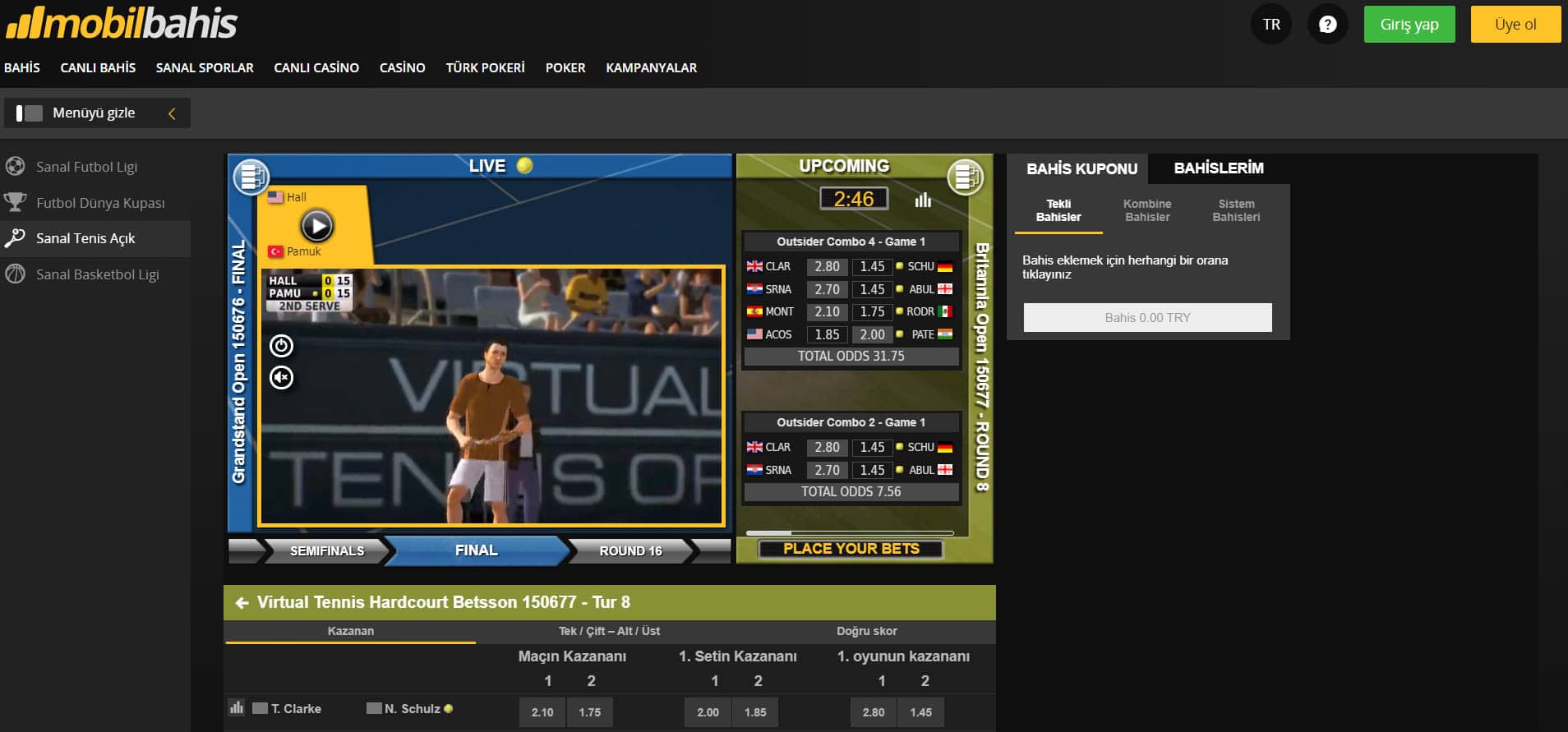
Task: Bet 1. oyunun kazananı odds 2.80
Action: [874, 712]
